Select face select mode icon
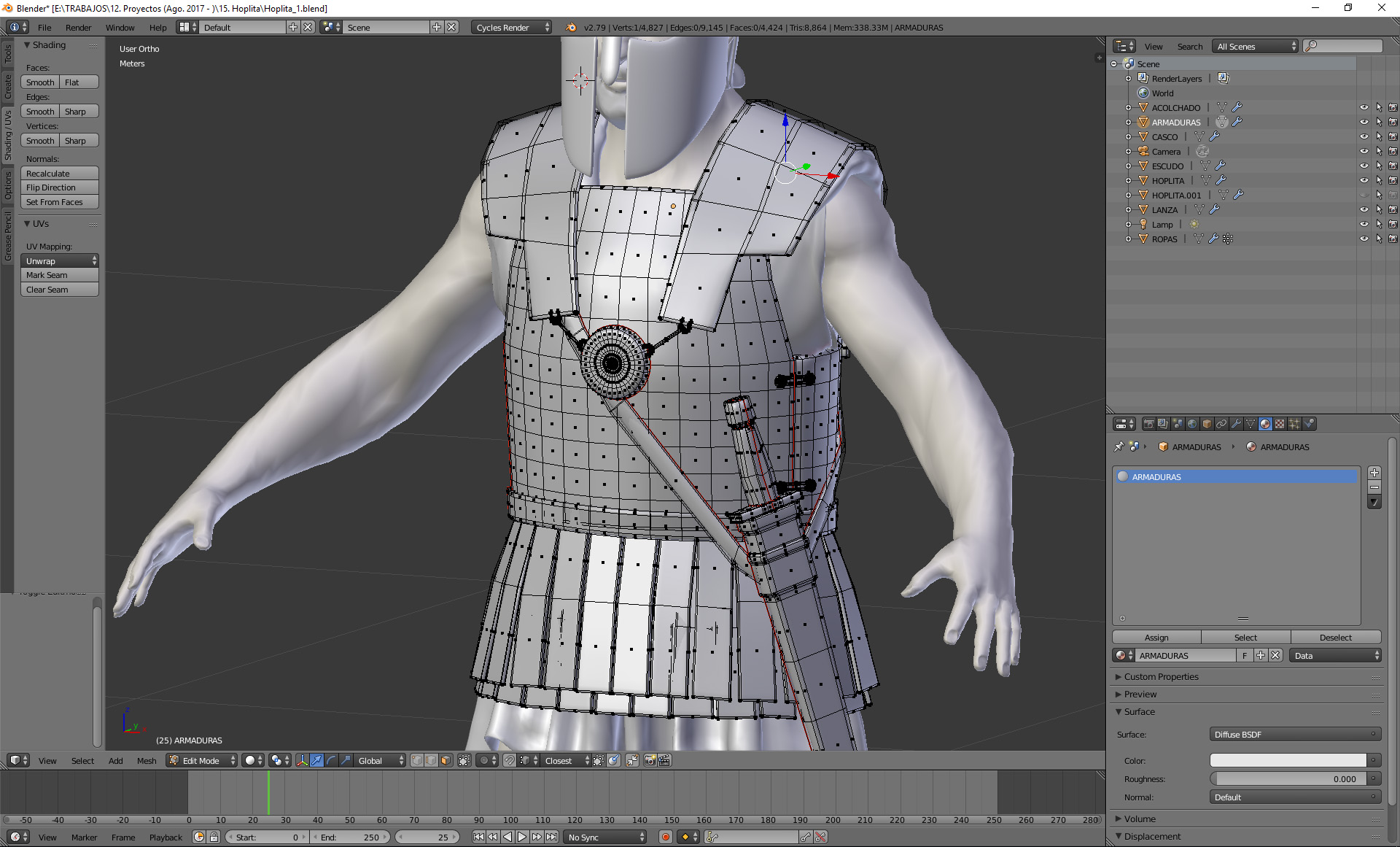The height and width of the screenshot is (847, 1400). (x=446, y=760)
